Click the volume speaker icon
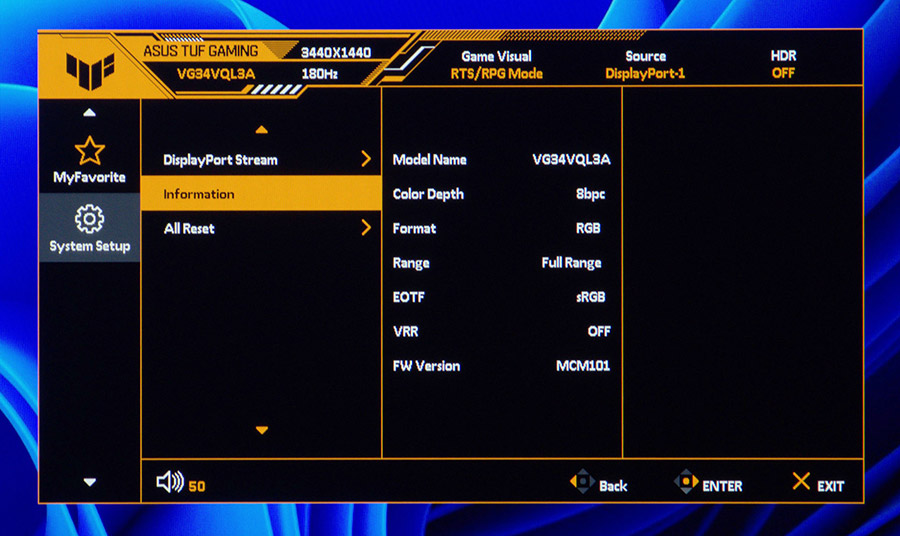The width and height of the screenshot is (900, 536). pos(170,482)
